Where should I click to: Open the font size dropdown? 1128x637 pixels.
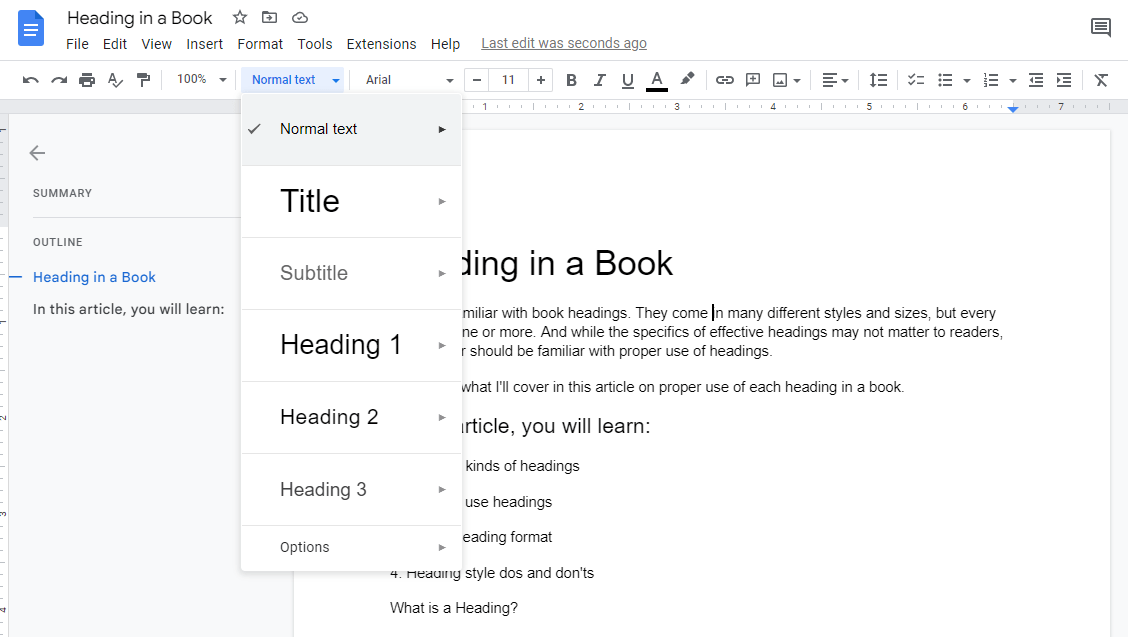pyautogui.click(x=508, y=80)
